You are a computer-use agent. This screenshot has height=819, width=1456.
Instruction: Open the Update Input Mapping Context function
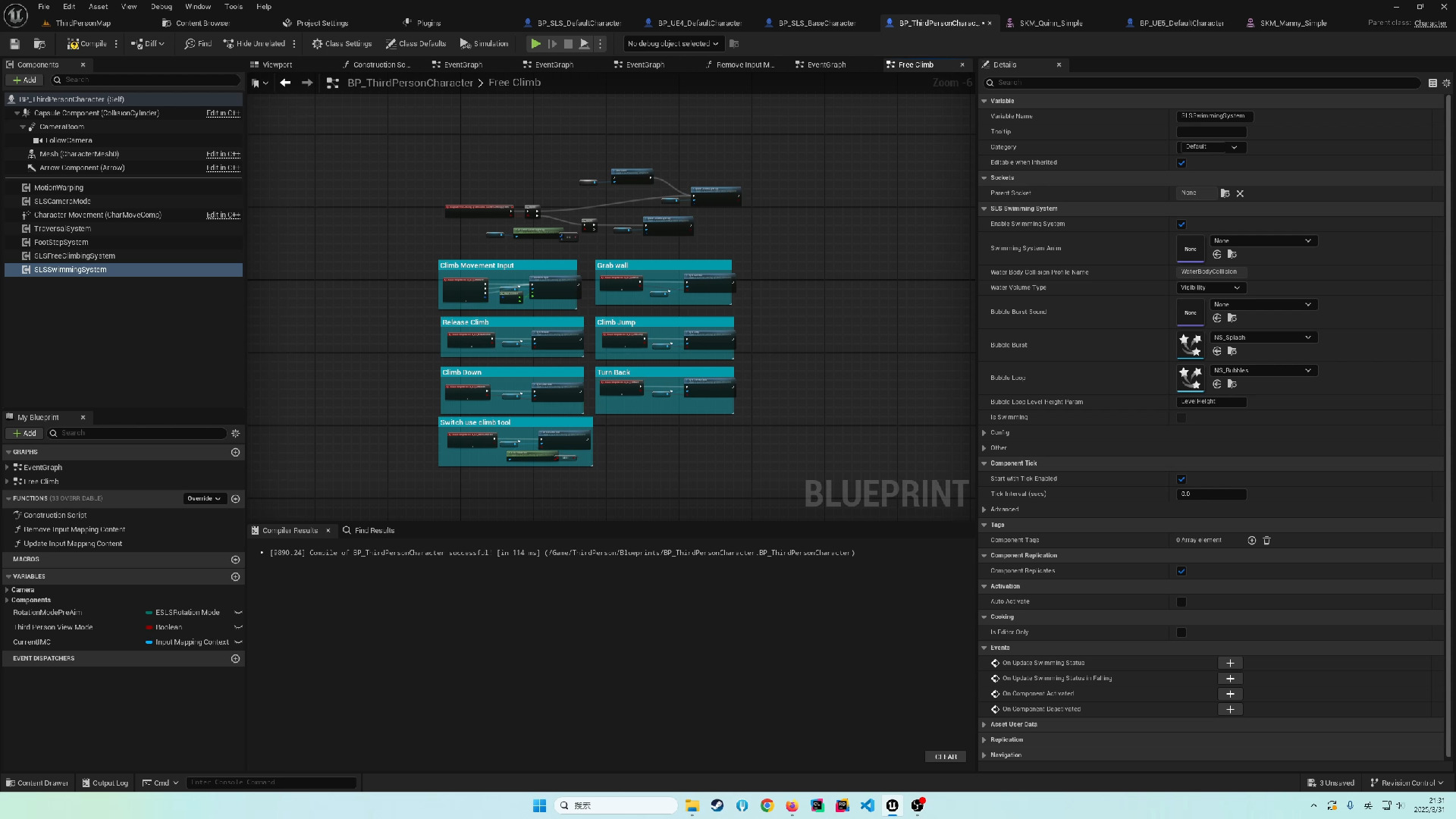pyautogui.click(x=72, y=544)
